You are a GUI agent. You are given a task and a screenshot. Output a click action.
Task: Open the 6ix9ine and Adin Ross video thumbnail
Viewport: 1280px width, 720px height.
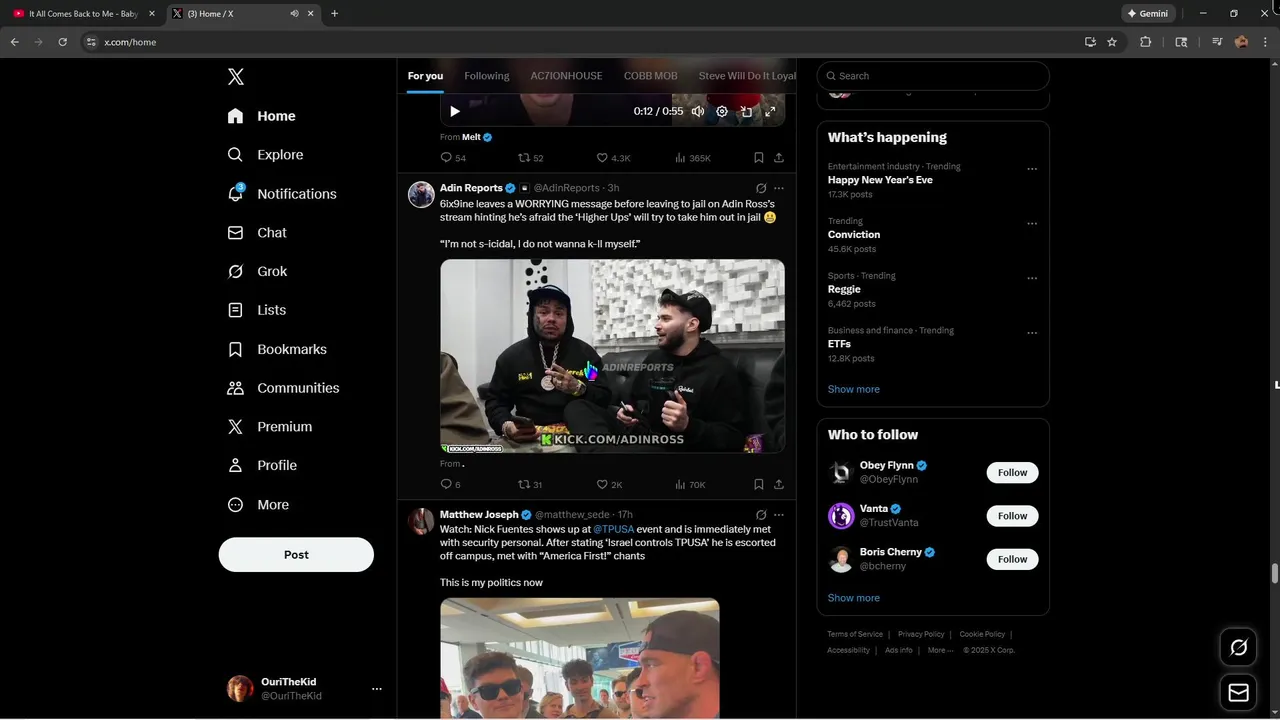[x=612, y=356]
